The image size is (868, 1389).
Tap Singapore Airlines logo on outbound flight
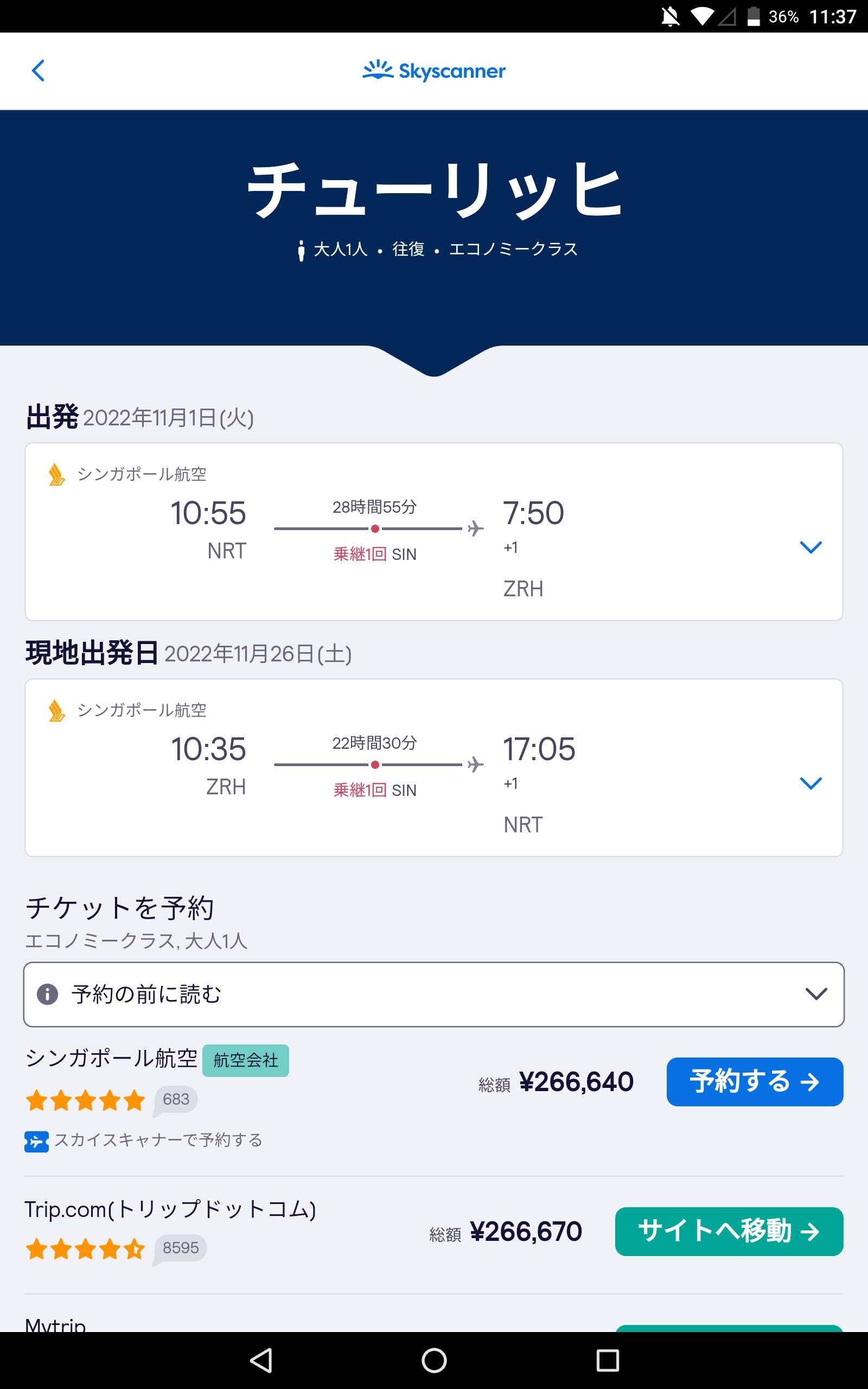[x=56, y=475]
